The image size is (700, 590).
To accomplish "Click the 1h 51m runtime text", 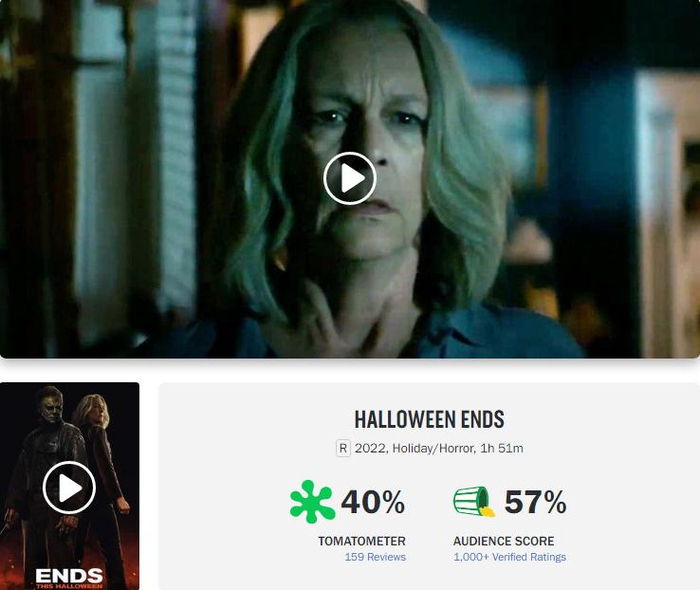I will [x=501, y=448].
